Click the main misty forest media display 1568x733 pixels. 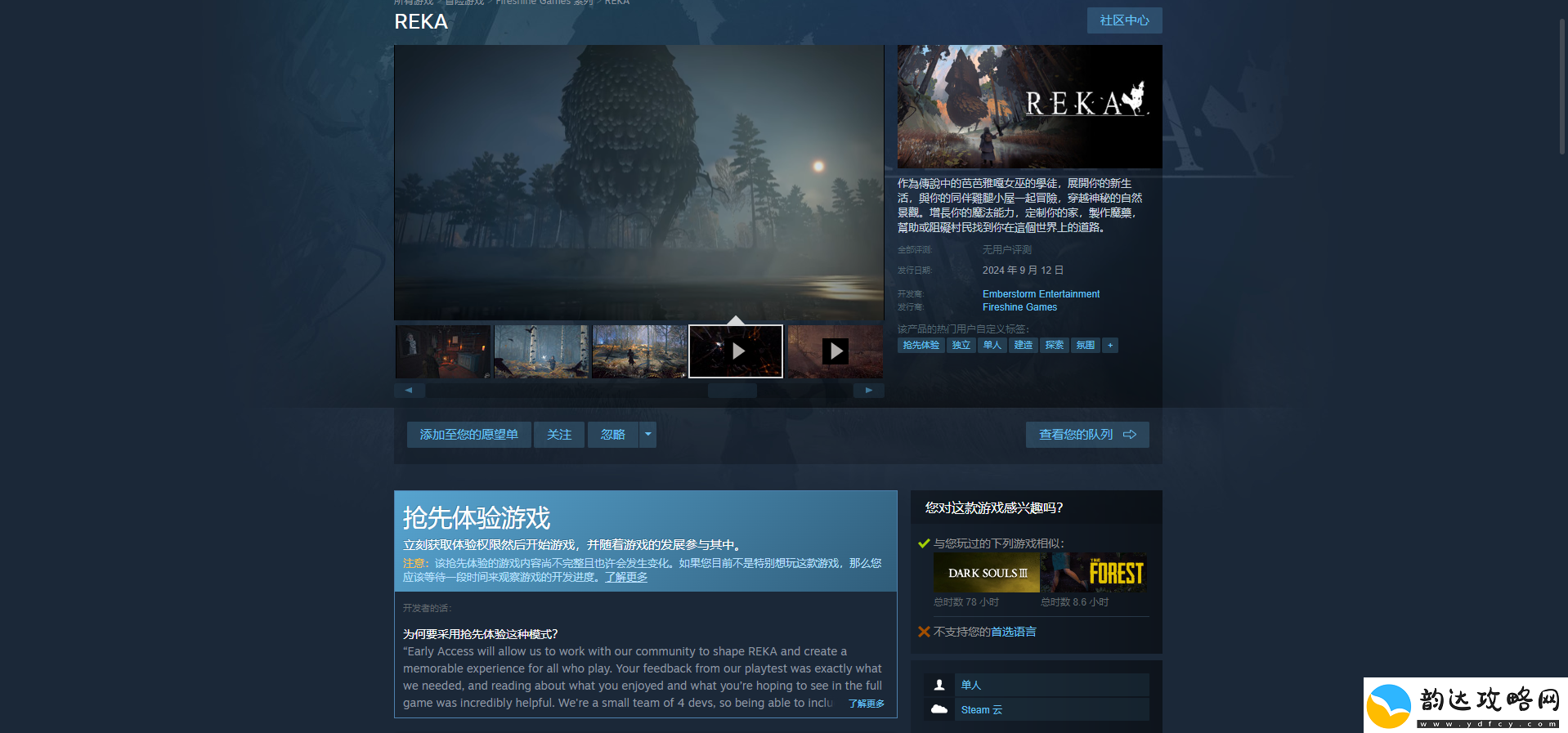pyautogui.click(x=638, y=182)
